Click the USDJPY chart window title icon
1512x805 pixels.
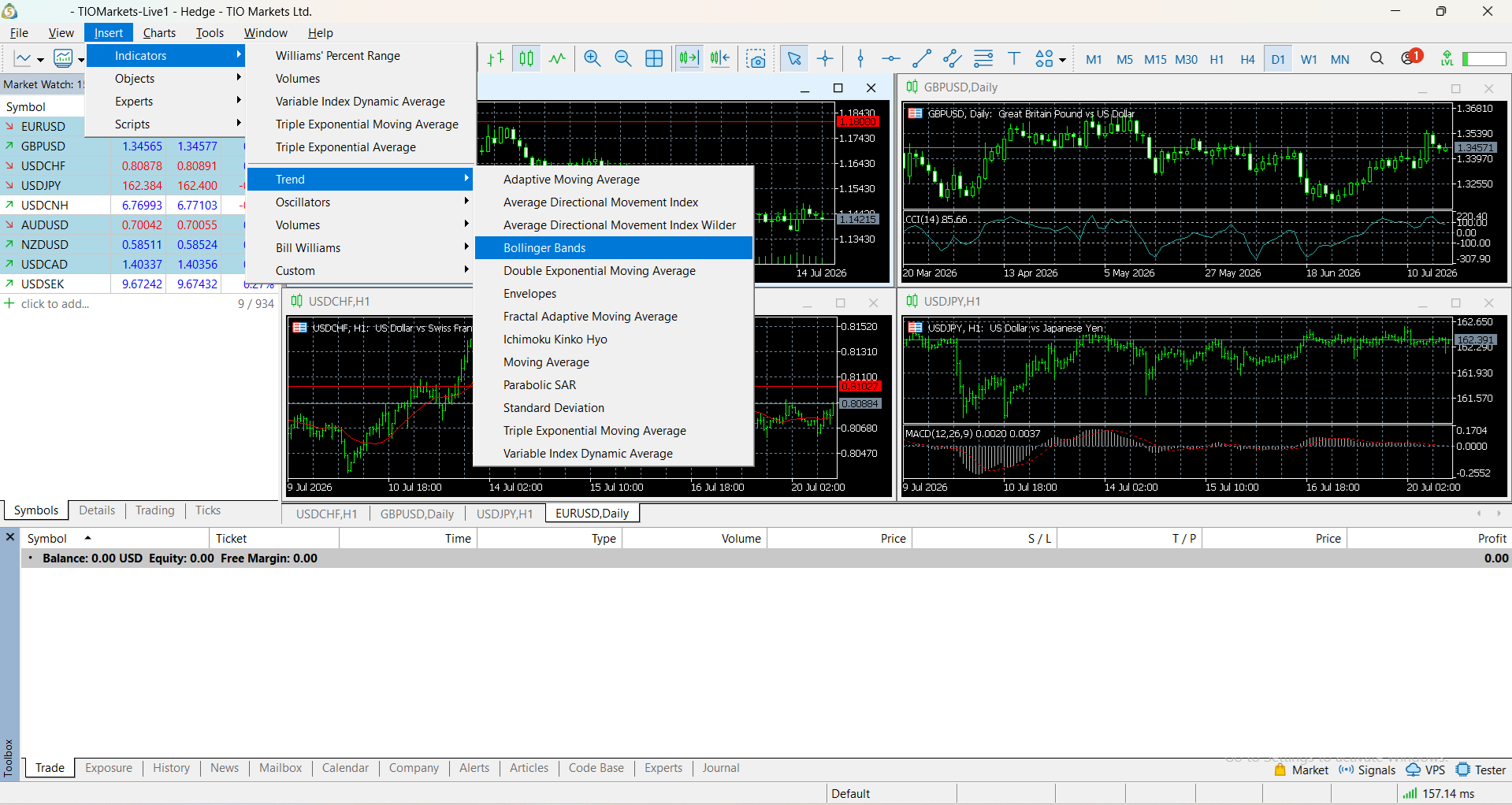912,301
